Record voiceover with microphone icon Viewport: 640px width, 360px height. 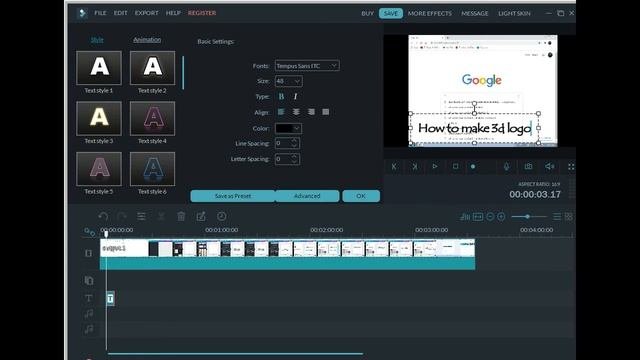[x=507, y=167]
